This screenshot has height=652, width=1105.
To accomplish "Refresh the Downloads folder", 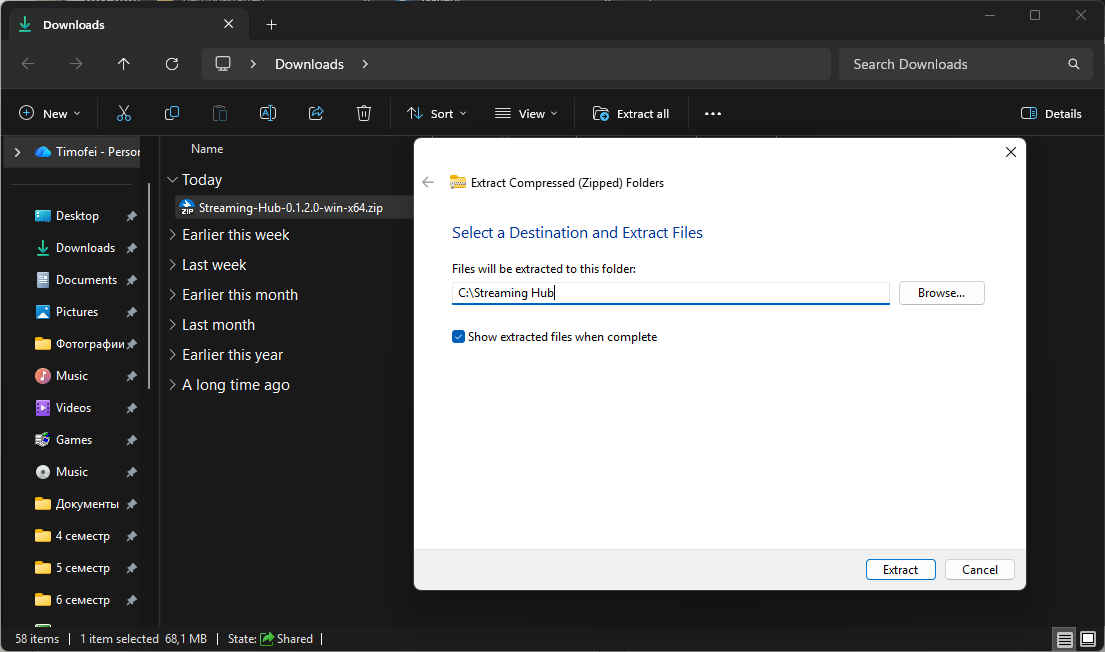I will (172, 64).
